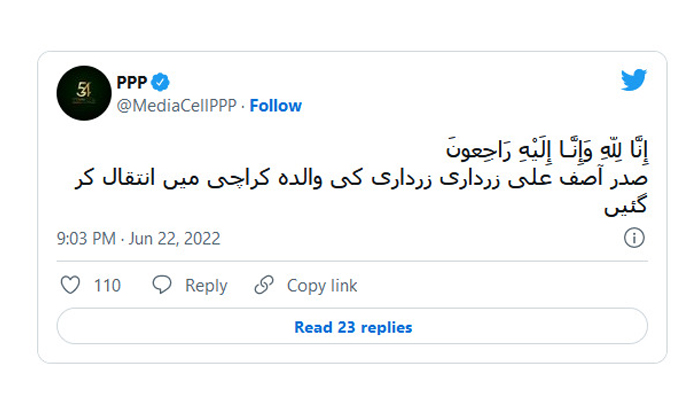
Task: Click the Reply text label
Action: pyautogui.click(x=206, y=286)
